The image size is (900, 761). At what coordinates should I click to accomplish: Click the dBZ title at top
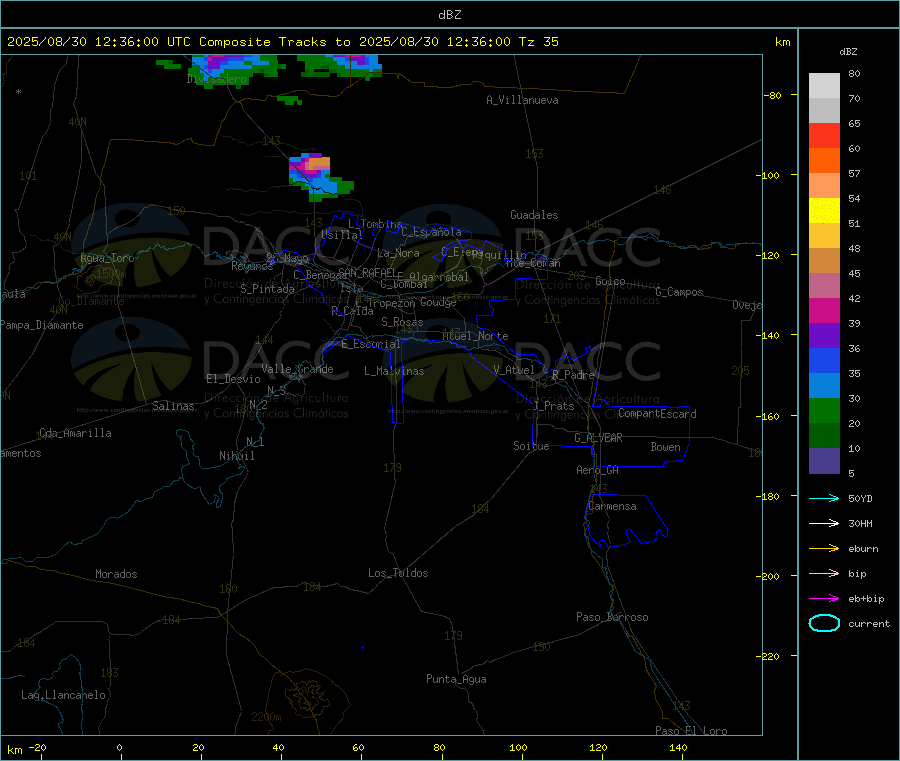[x=449, y=14]
